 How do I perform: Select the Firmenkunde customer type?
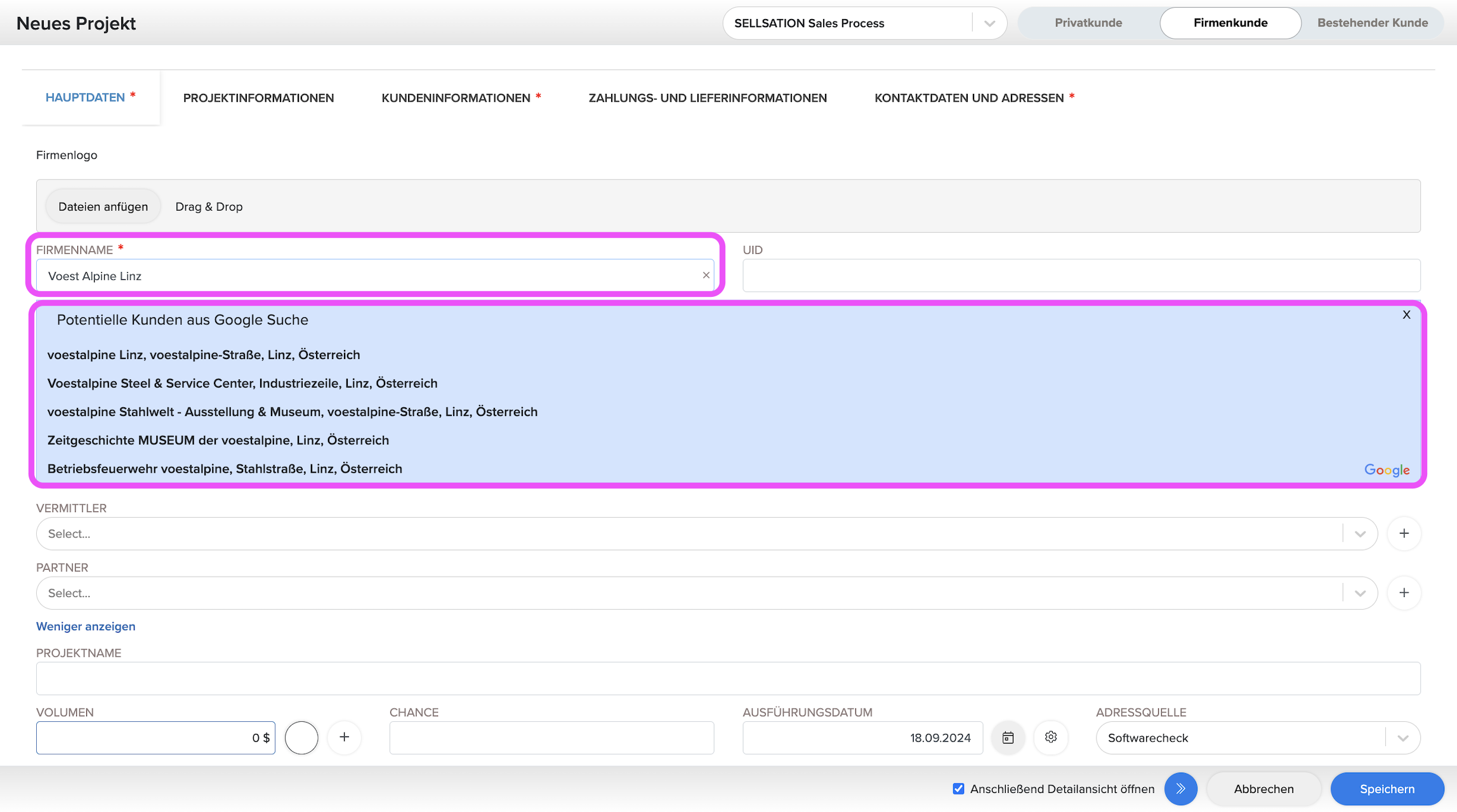tap(1230, 23)
